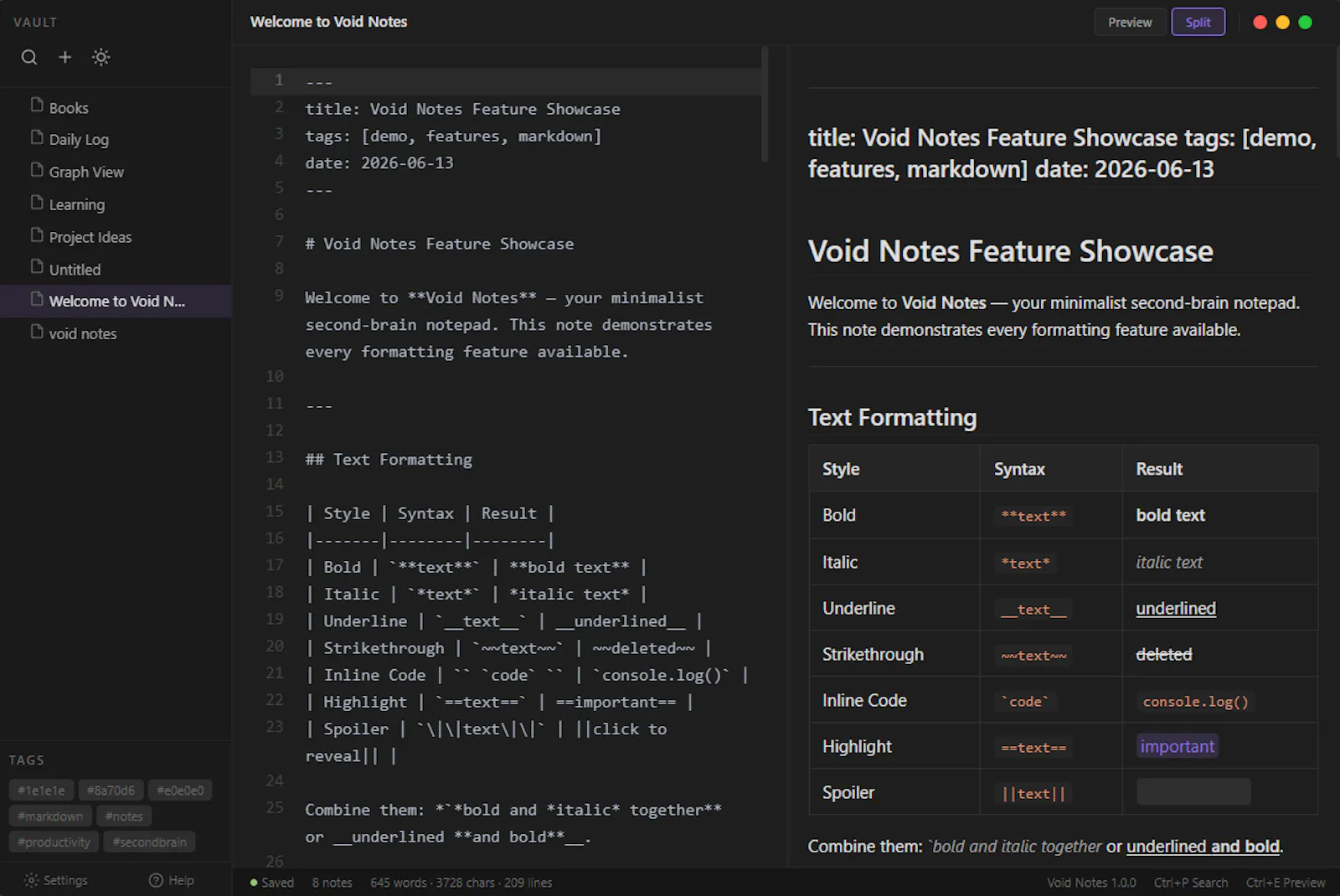This screenshot has width=1340, height=896.
Task: Click 'deleted' strikethrough result cell
Action: point(1164,655)
